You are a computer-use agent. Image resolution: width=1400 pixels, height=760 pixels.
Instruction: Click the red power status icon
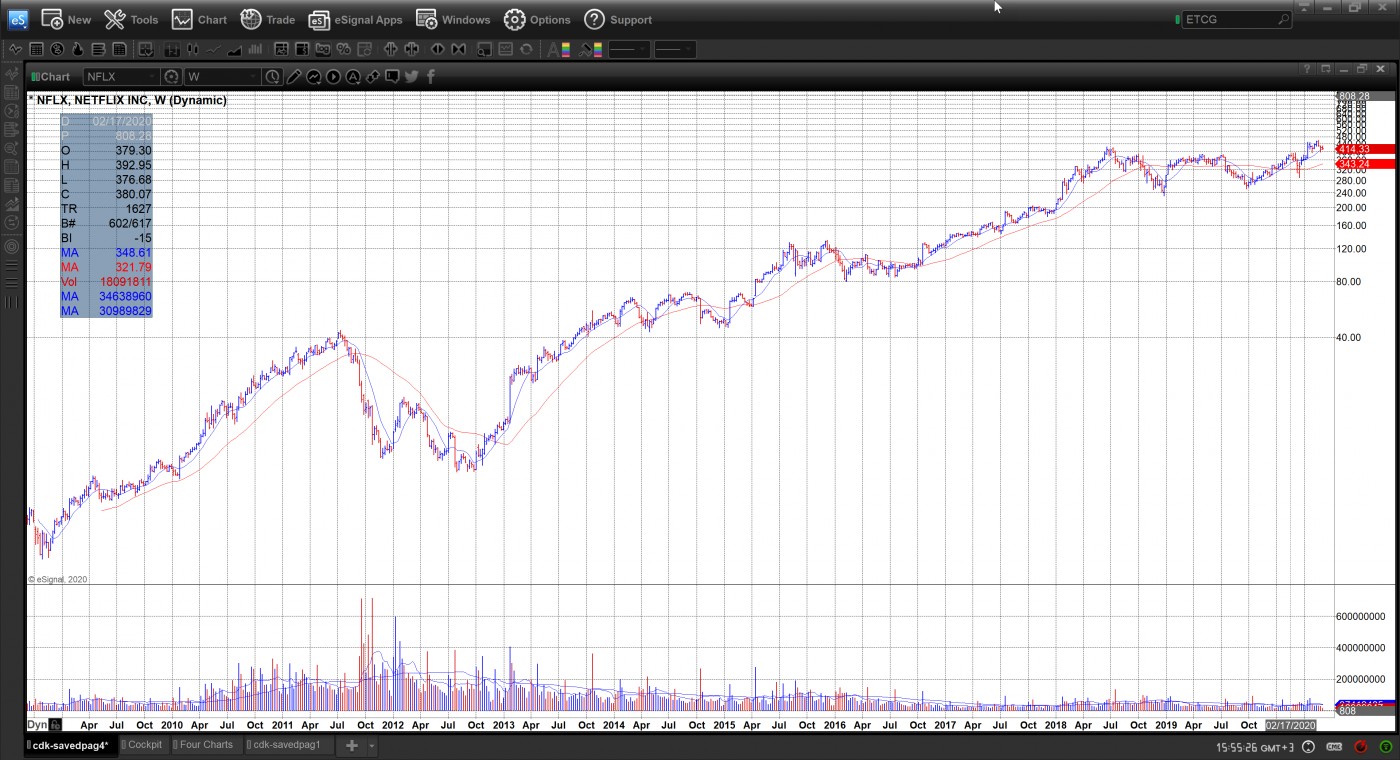(x=1360, y=747)
